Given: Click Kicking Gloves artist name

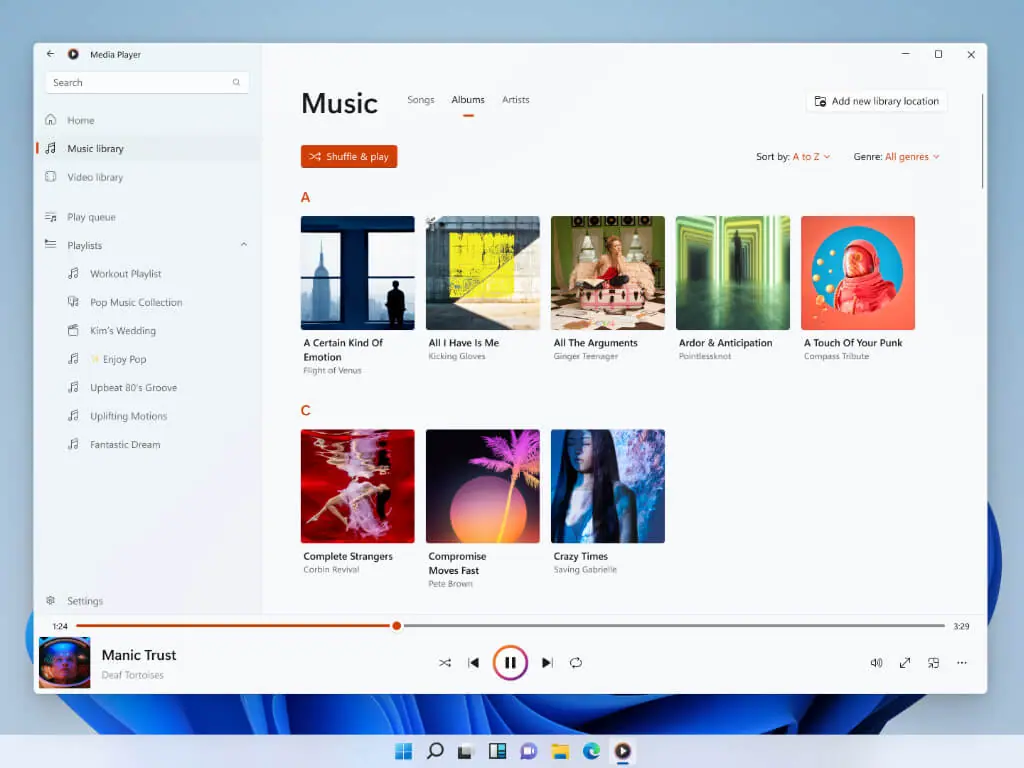Looking at the screenshot, I should coord(457,357).
